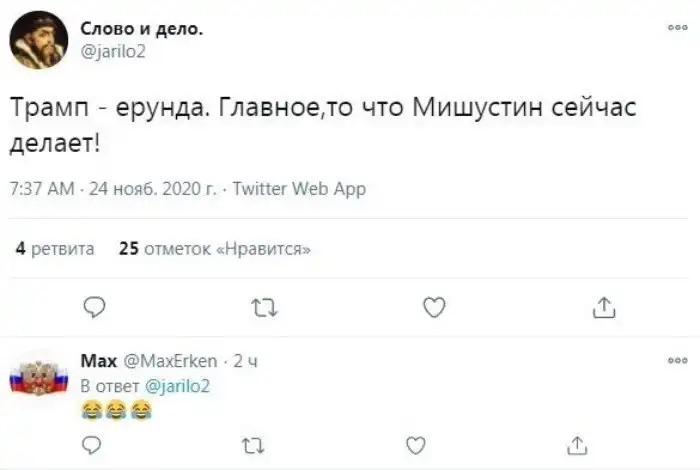700x470 pixels.
Task: Click the Слово и дело display name
Action: click(141, 30)
